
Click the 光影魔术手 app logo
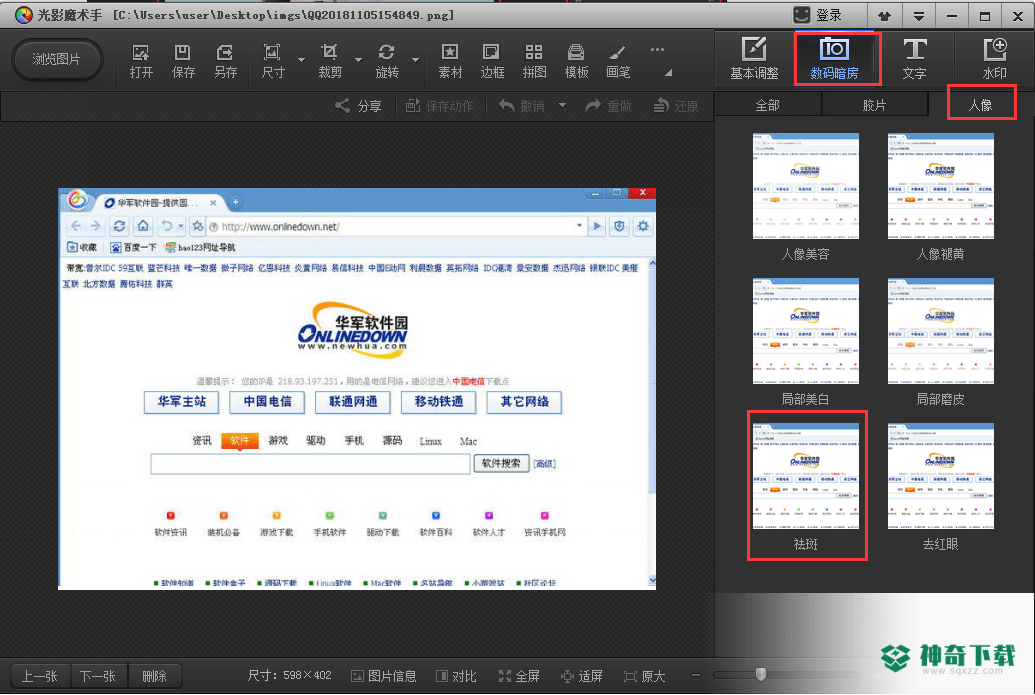23,15
